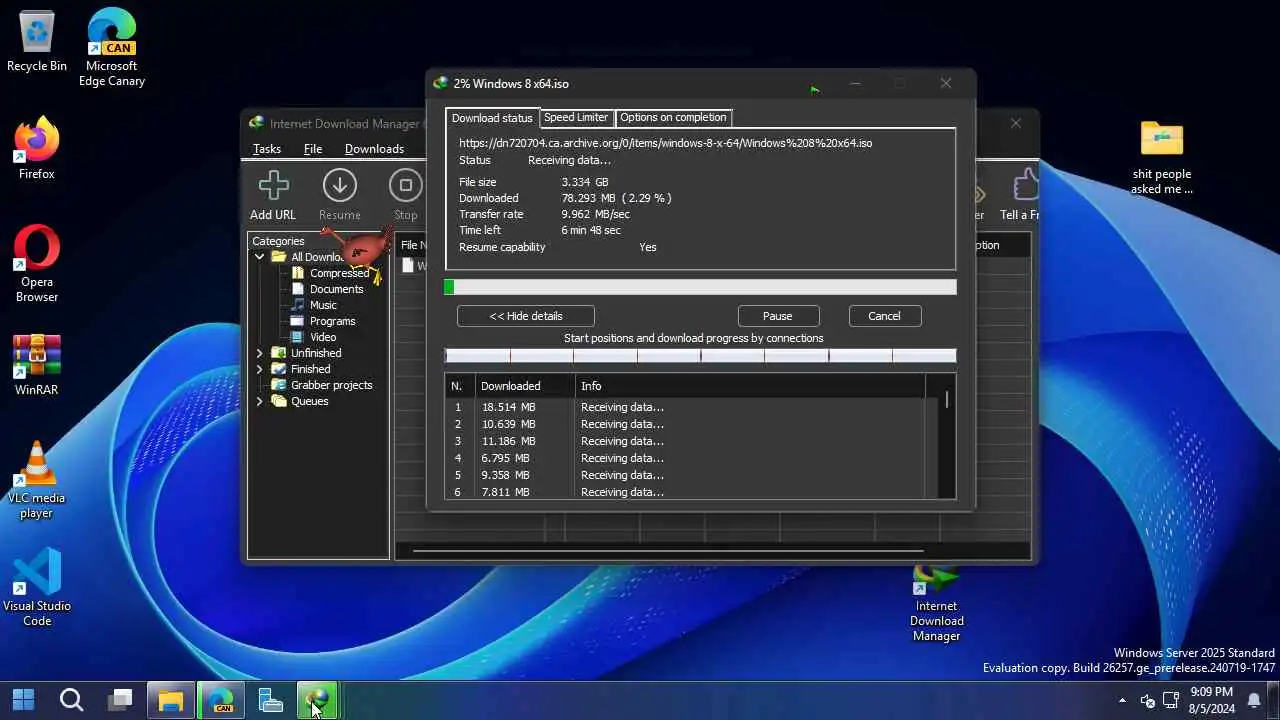Open the VLC media player shortcut
Image resolution: width=1280 pixels, height=720 pixels.
tap(37, 480)
